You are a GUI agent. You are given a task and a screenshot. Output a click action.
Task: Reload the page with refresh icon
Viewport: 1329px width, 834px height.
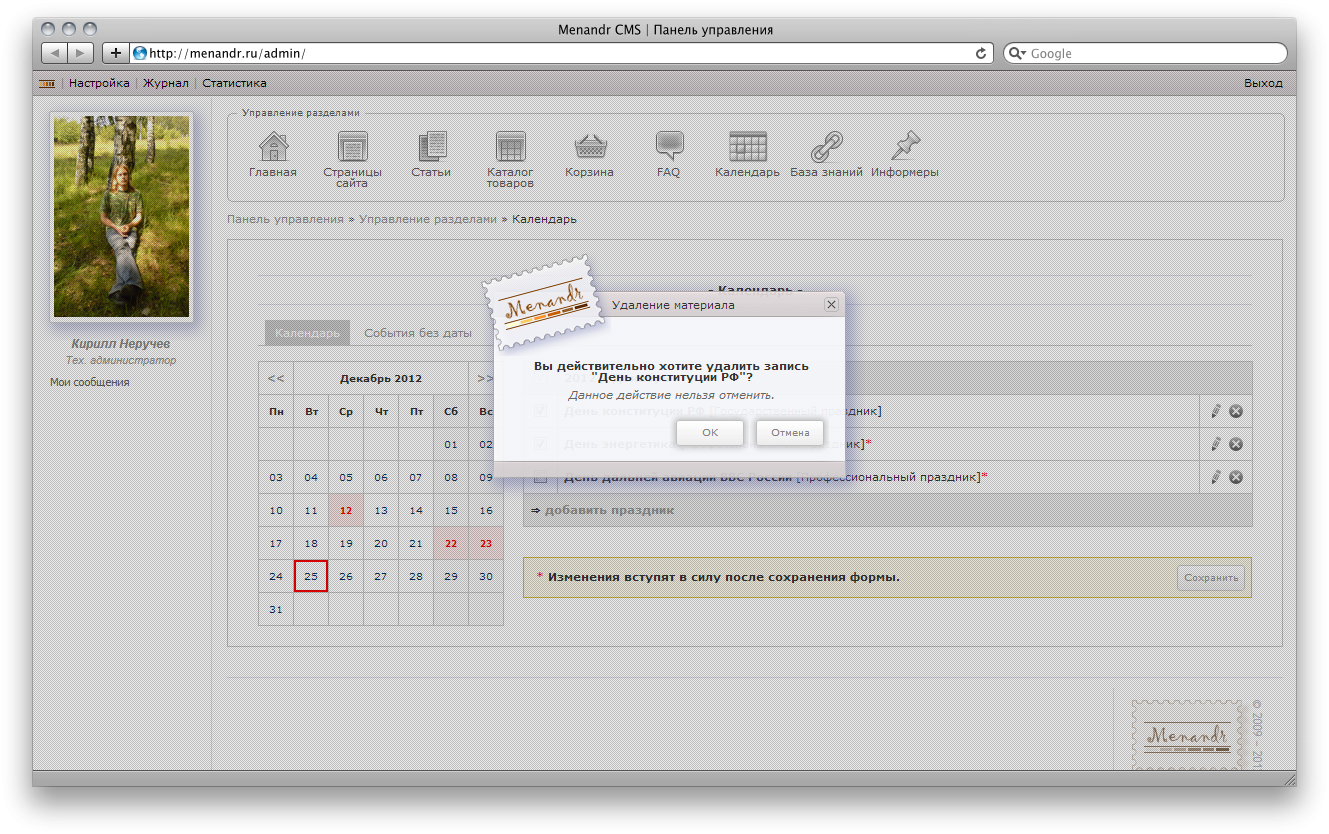[981, 53]
